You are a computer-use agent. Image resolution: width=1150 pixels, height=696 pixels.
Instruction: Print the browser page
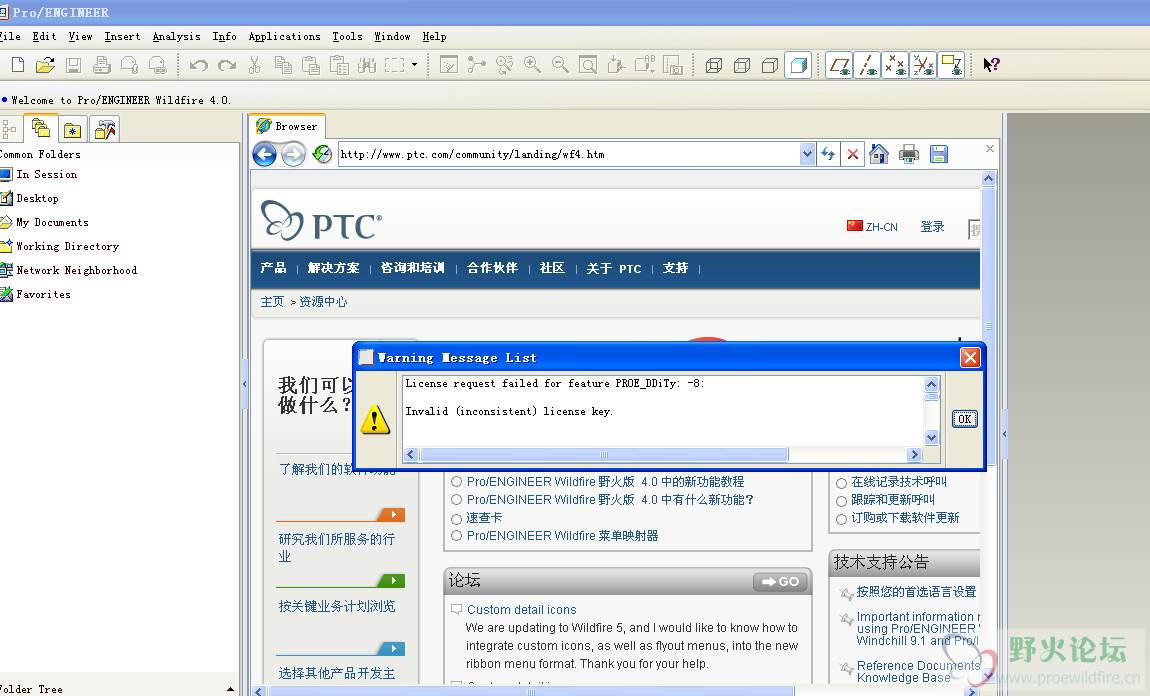909,154
